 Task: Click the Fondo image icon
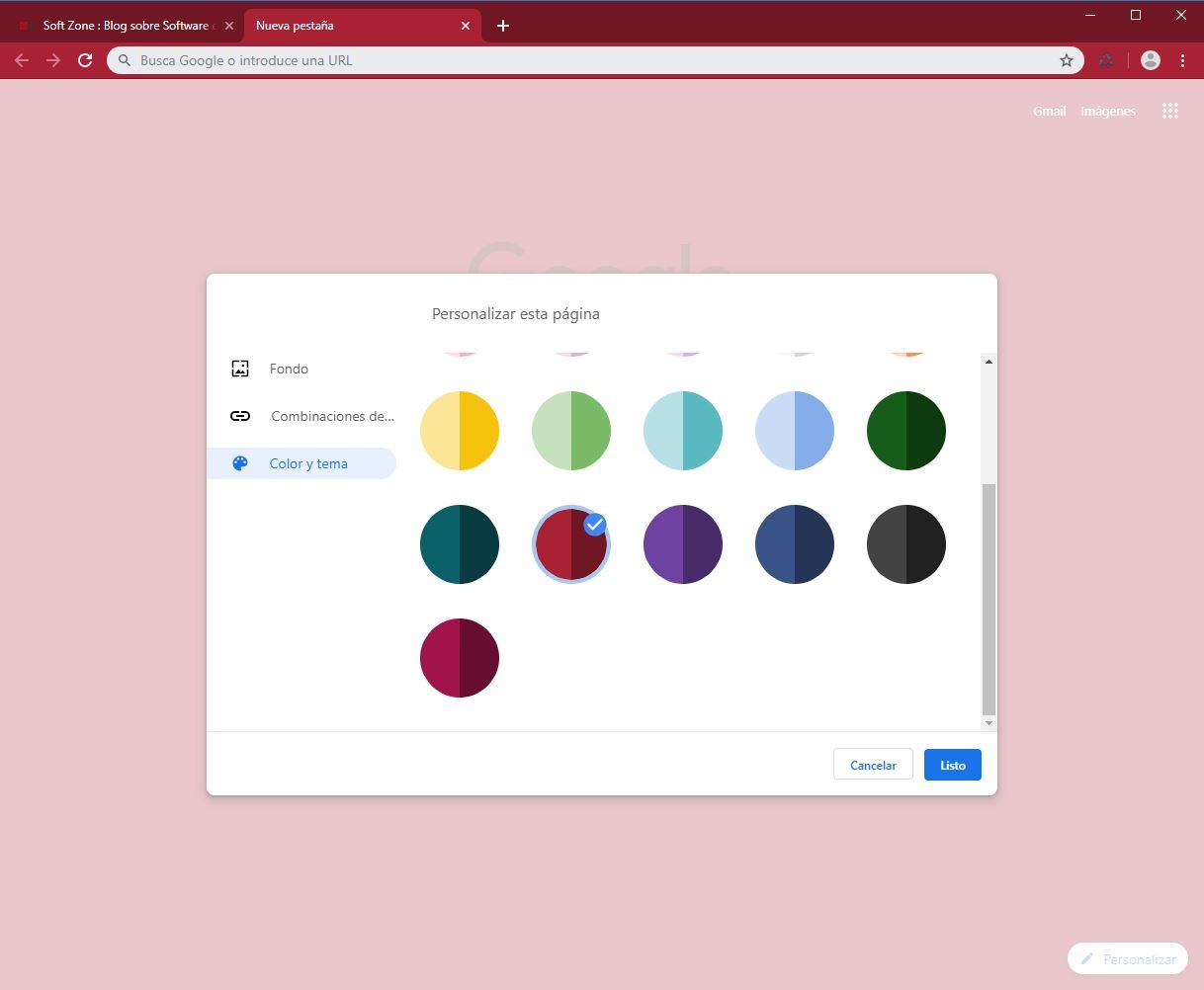point(240,369)
